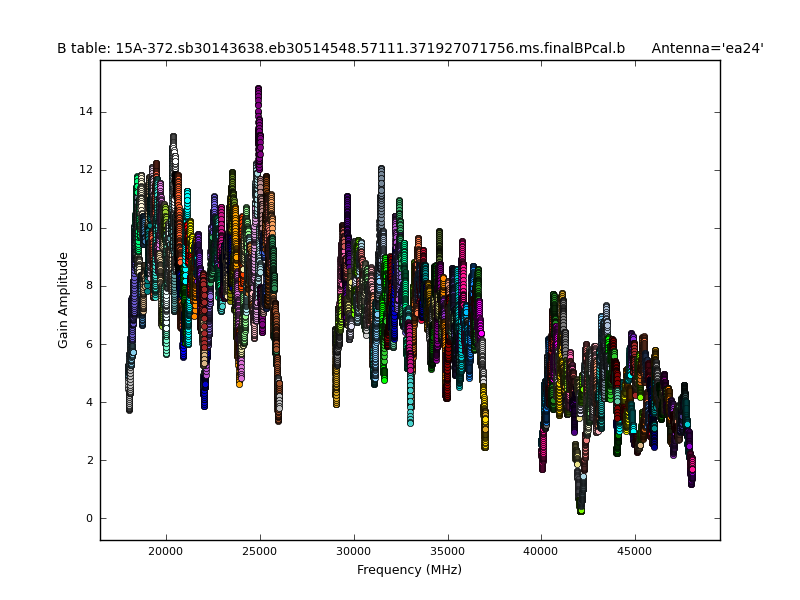Click the 4 y-axis tick label
The image size is (800, 600).
click(90, 402)
